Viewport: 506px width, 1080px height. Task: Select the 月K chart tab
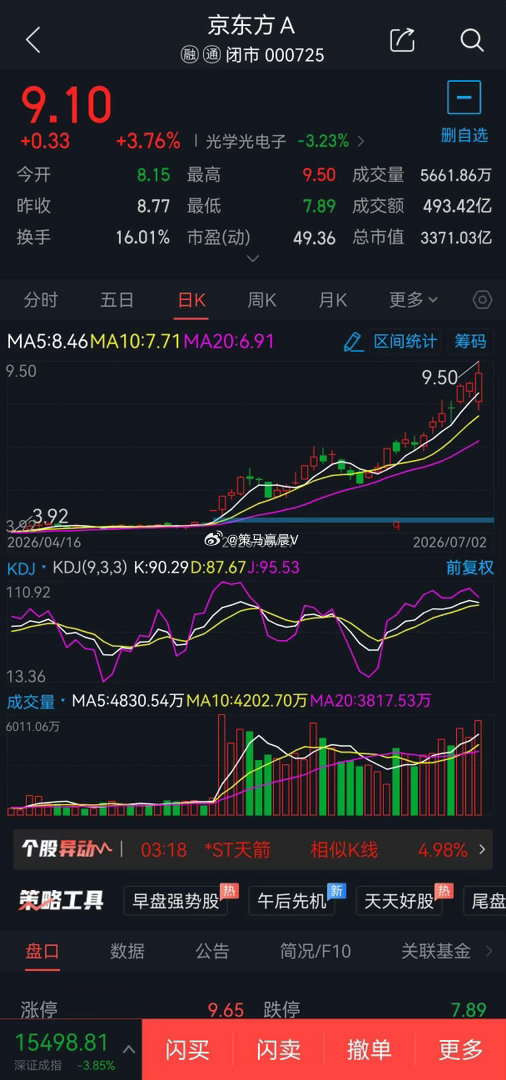tap(333, 300)
